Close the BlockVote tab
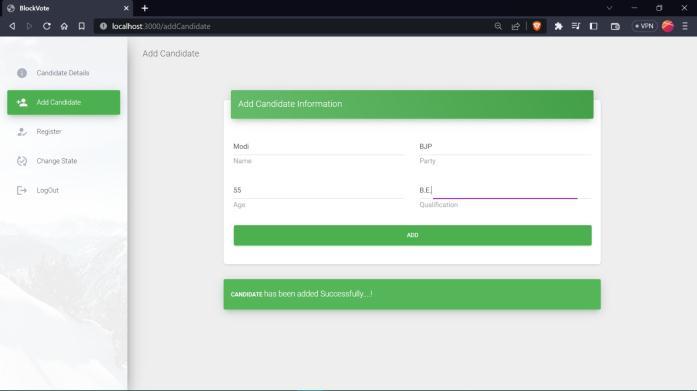The width and height of the screenshot is (697, 391). [126, 8]
